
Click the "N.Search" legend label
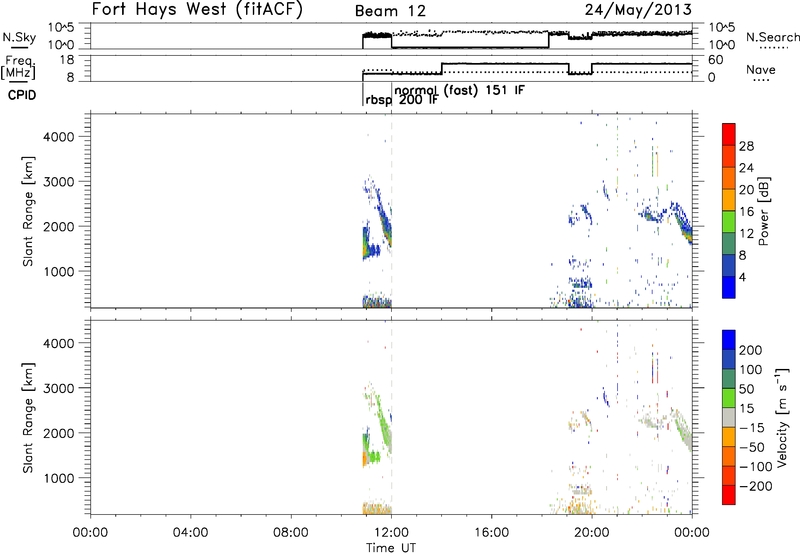point(772,37)
